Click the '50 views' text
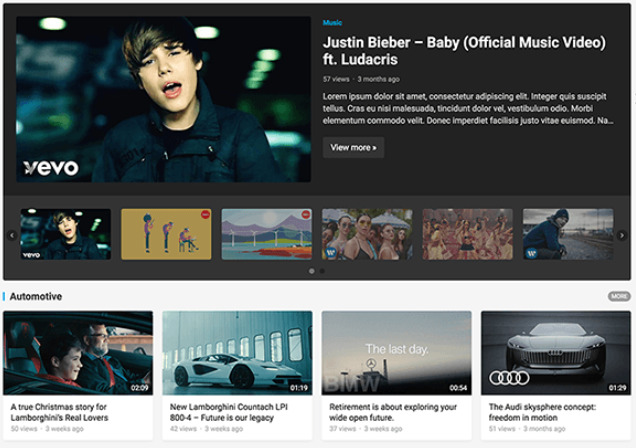 pos(24,429)
